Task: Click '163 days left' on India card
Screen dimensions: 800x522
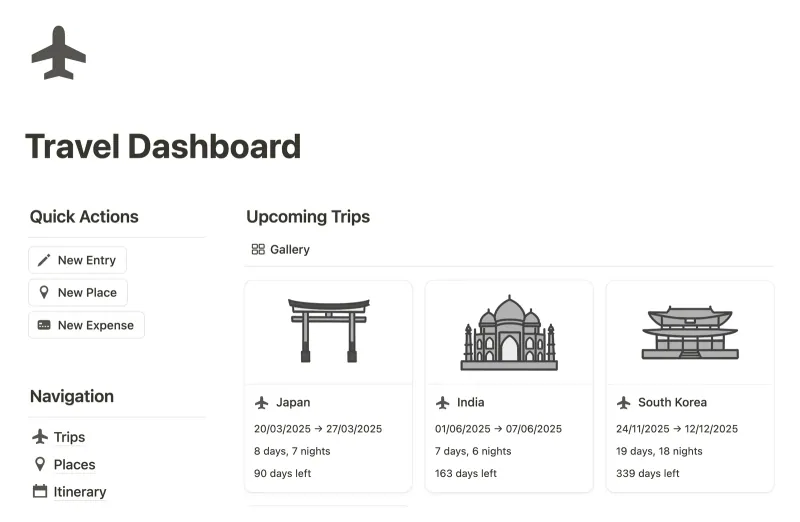Action: pyautogui.click(x=466, y=474)
